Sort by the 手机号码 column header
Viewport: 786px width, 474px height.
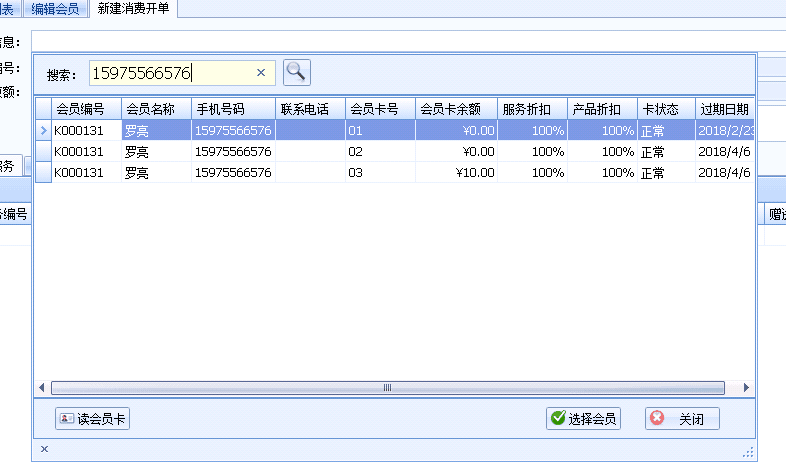(x=232, y=108)
